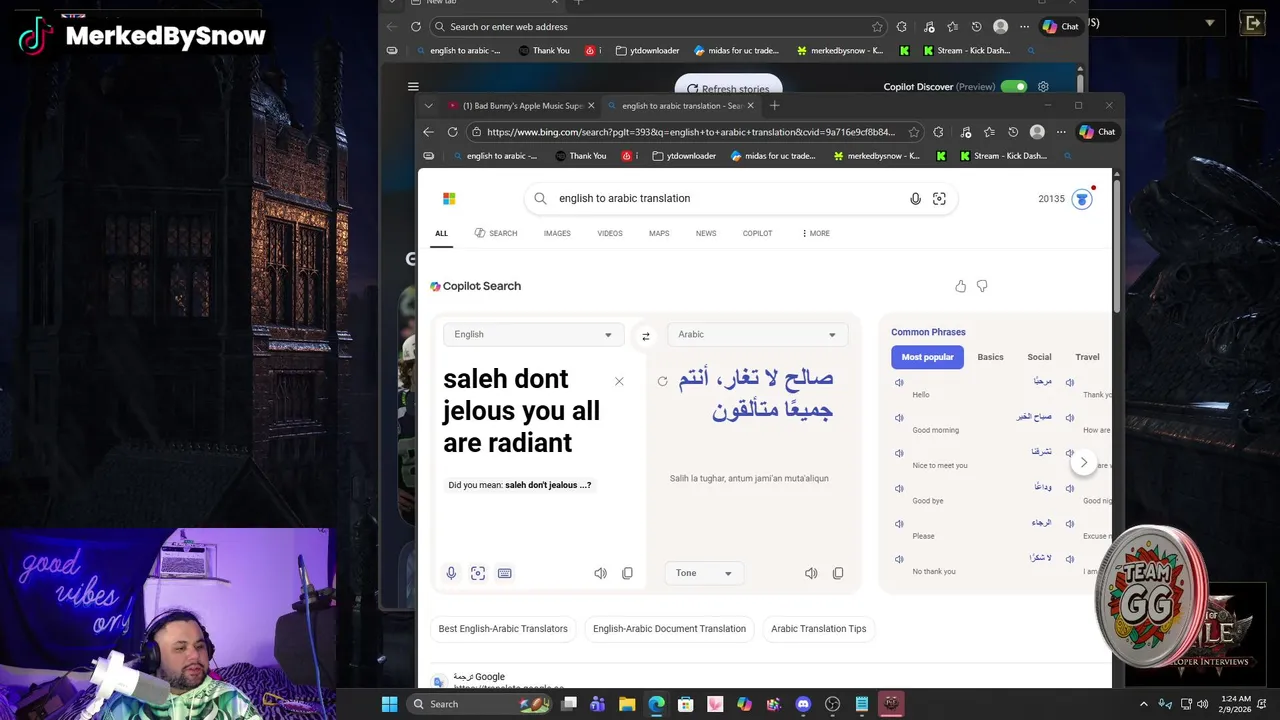Open the Tone dropdown

(703, 573)
